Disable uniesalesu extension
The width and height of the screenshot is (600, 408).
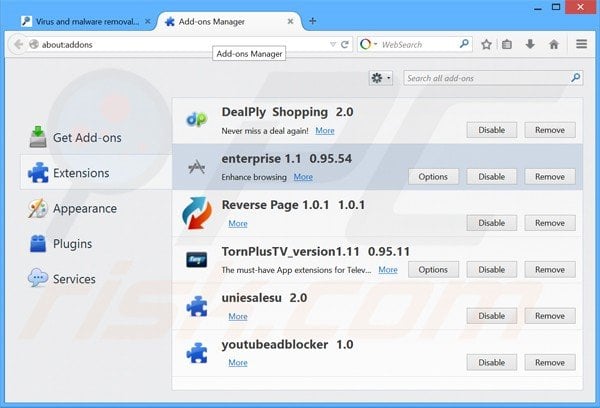[492, 316]
